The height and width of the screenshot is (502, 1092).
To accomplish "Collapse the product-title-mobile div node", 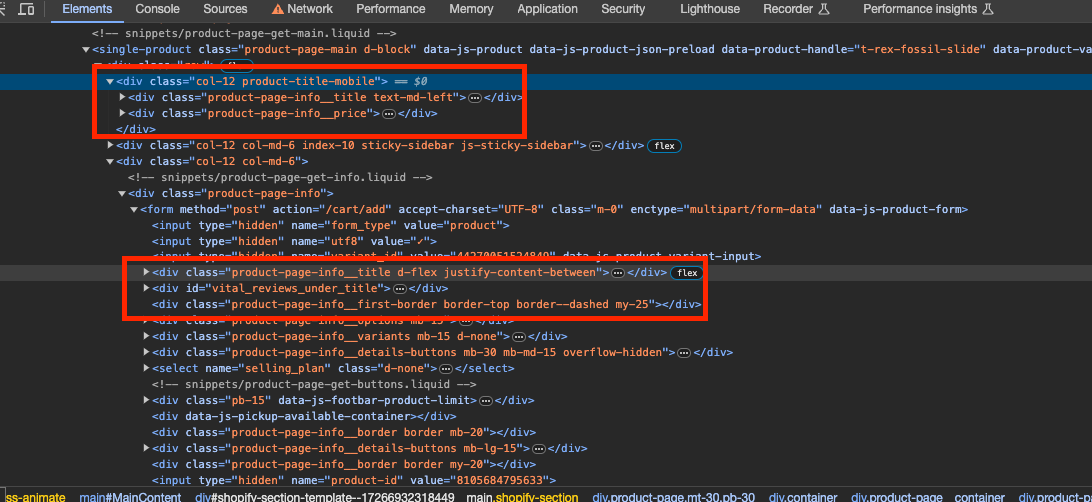I will tap(110, 81).
